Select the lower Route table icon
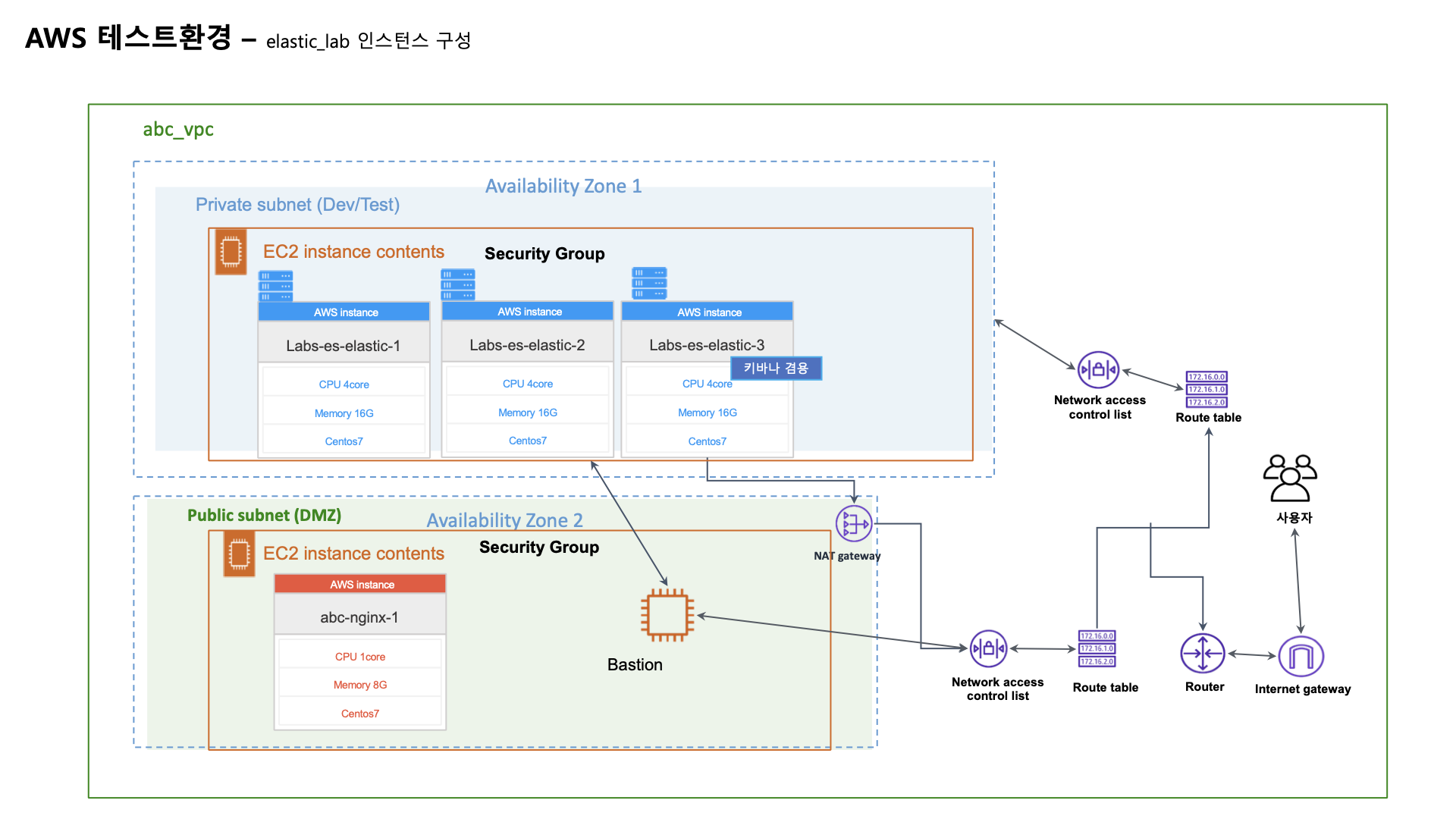The image size is (1456, 819). click(1097, 649)
